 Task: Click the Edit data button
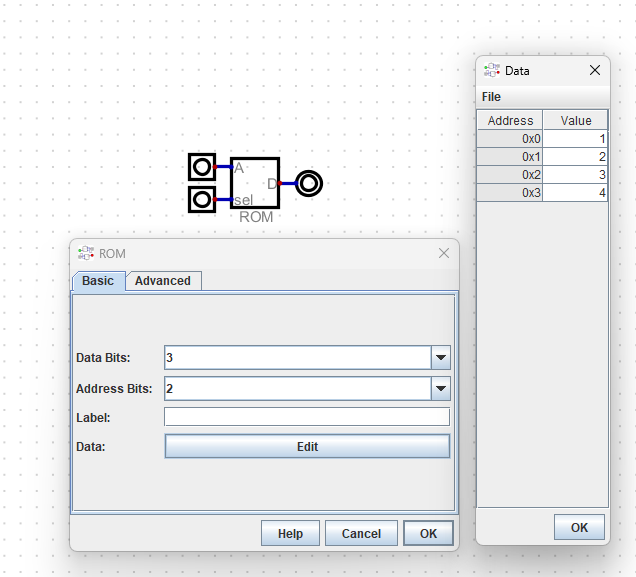(x=307, y=447)
